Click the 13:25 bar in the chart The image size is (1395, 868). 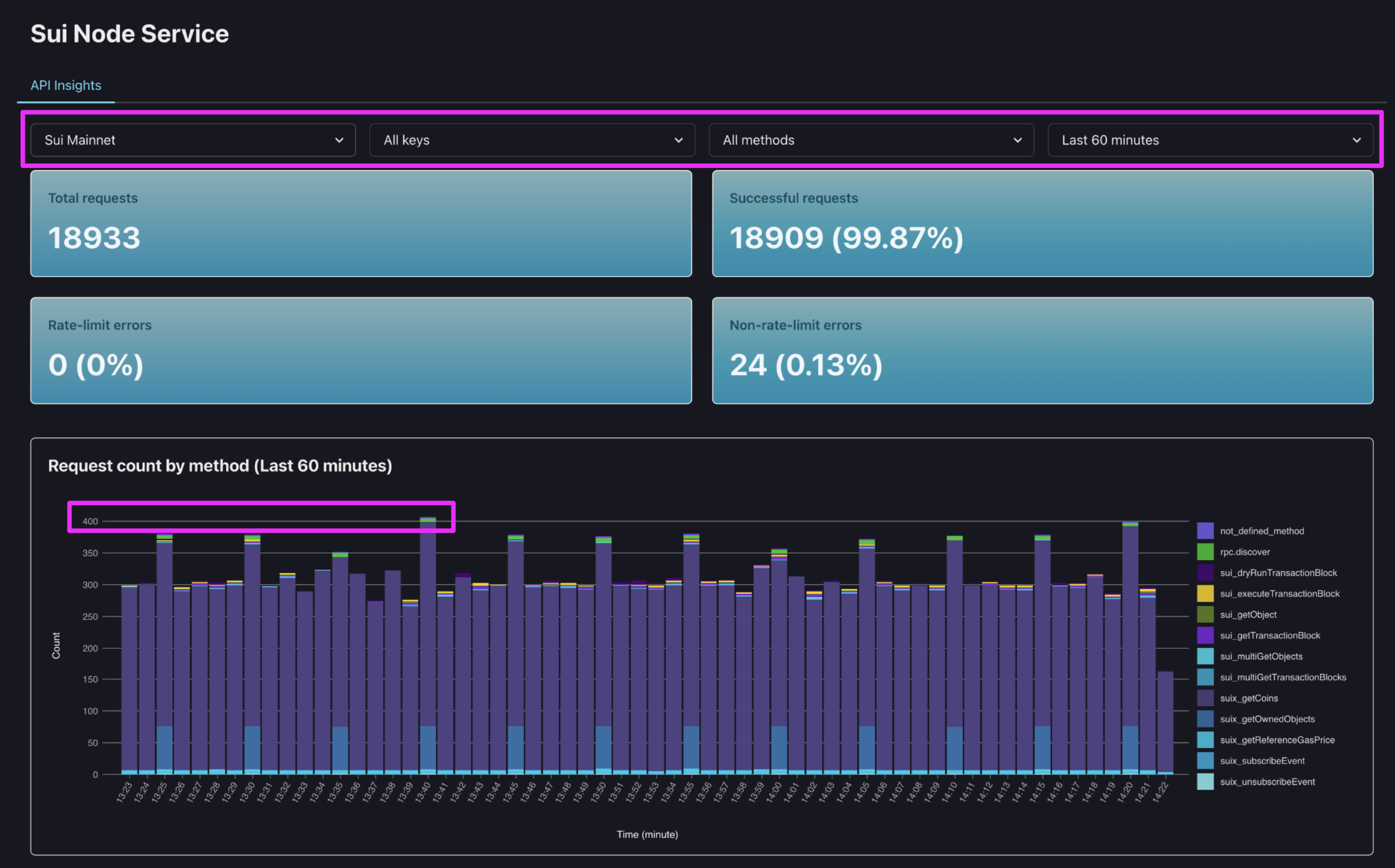tap(165, 654)
